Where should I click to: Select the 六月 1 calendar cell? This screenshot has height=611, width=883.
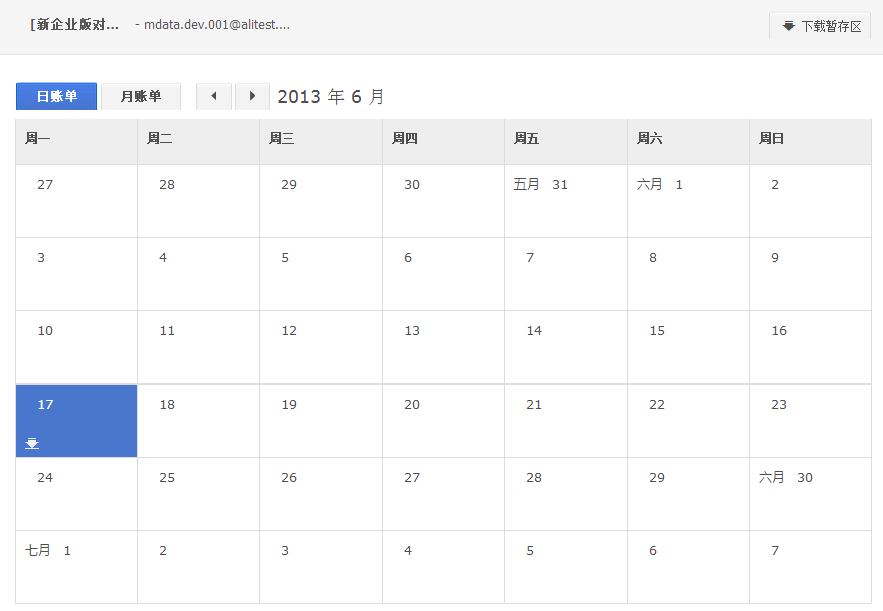(x=689, y=201)
